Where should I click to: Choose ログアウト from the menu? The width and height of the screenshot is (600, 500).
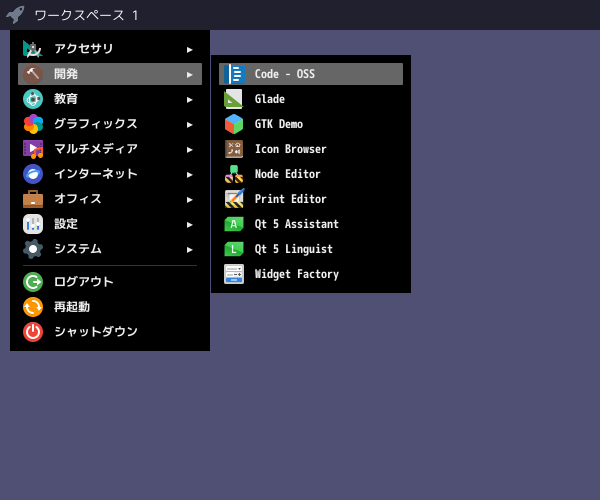point(110,282)
